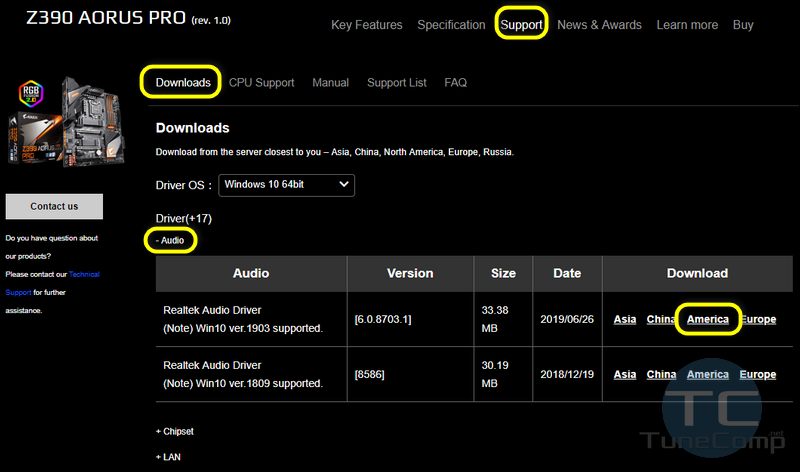Click the Driver(+17) heading
This screenshot has width=800, height=472.
click(x=184, y=218)
